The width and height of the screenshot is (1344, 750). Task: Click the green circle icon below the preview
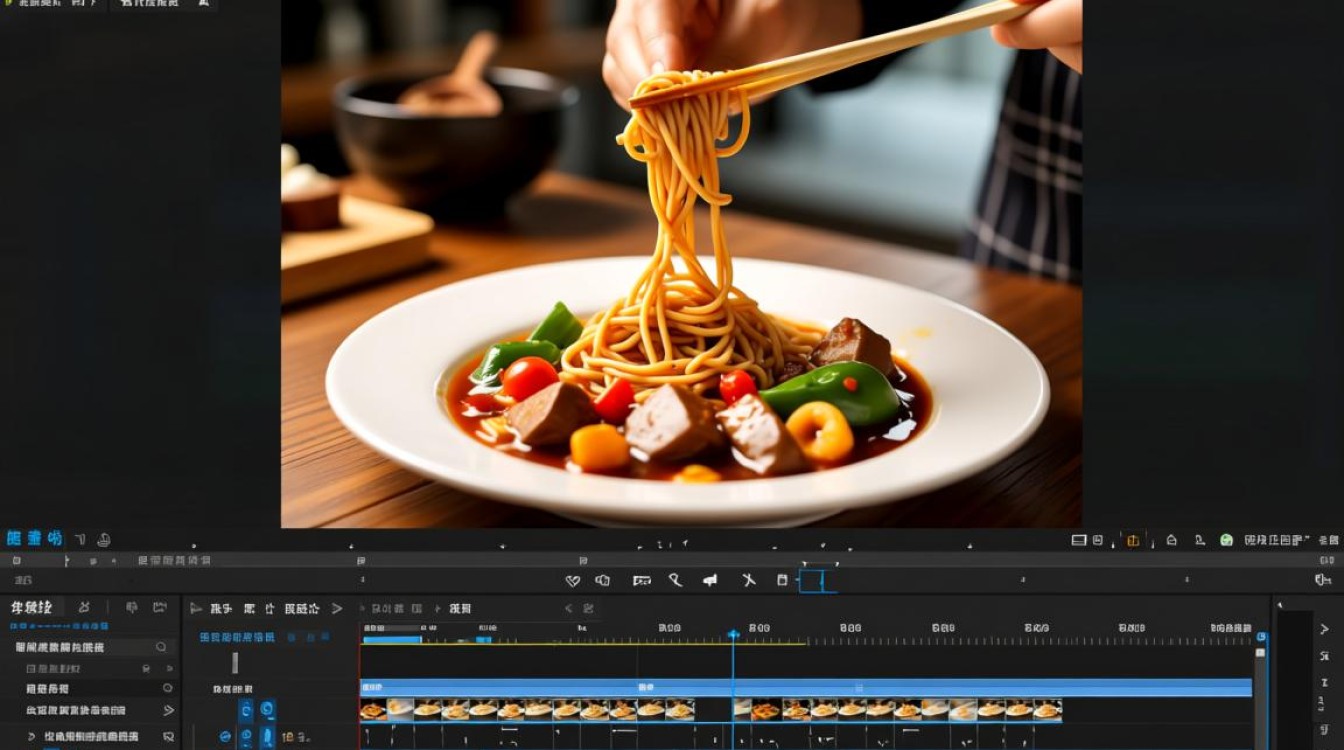pos(1226,540)
